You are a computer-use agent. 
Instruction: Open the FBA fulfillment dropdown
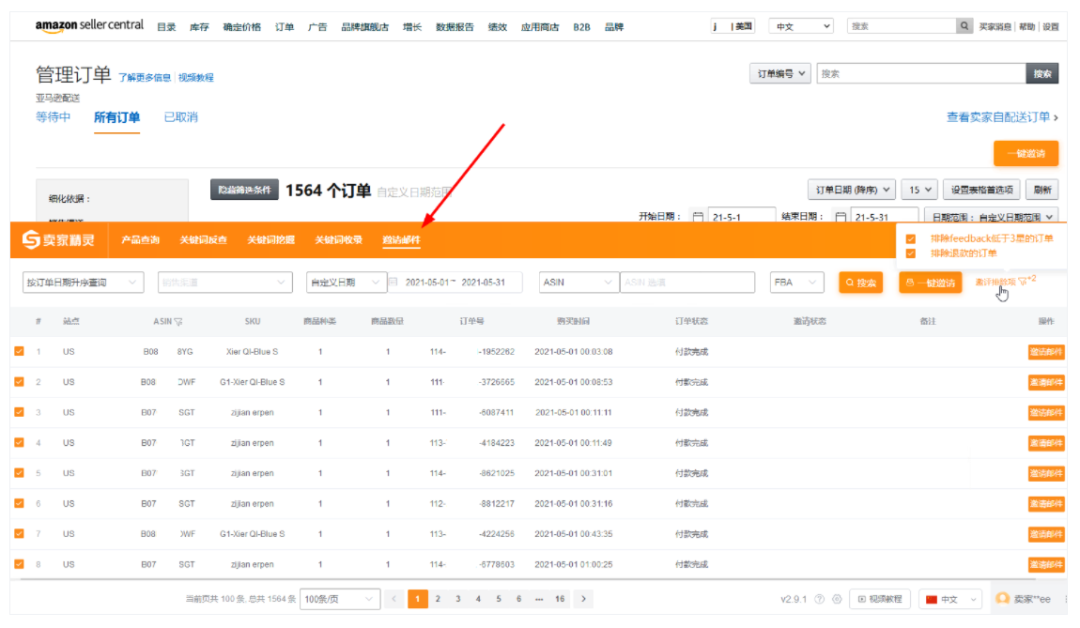pyautogui.click(x=796, y=282)
